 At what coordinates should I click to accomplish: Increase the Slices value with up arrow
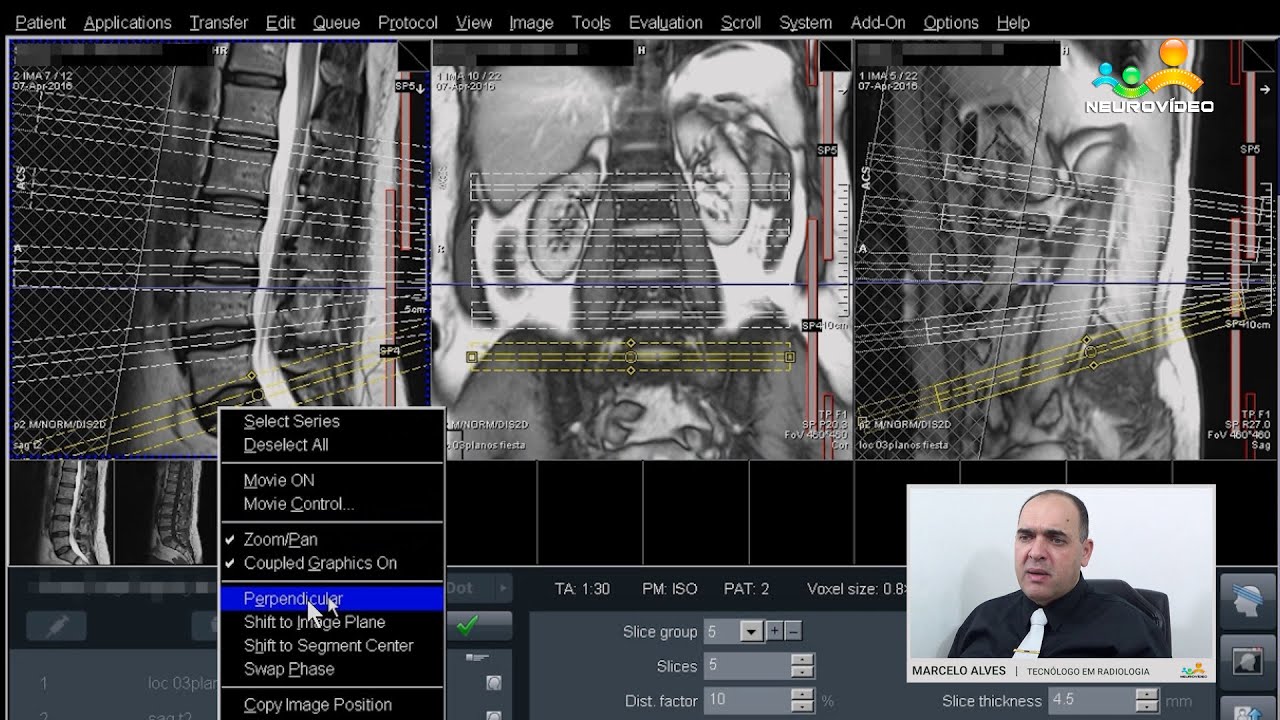click(802, 660)
